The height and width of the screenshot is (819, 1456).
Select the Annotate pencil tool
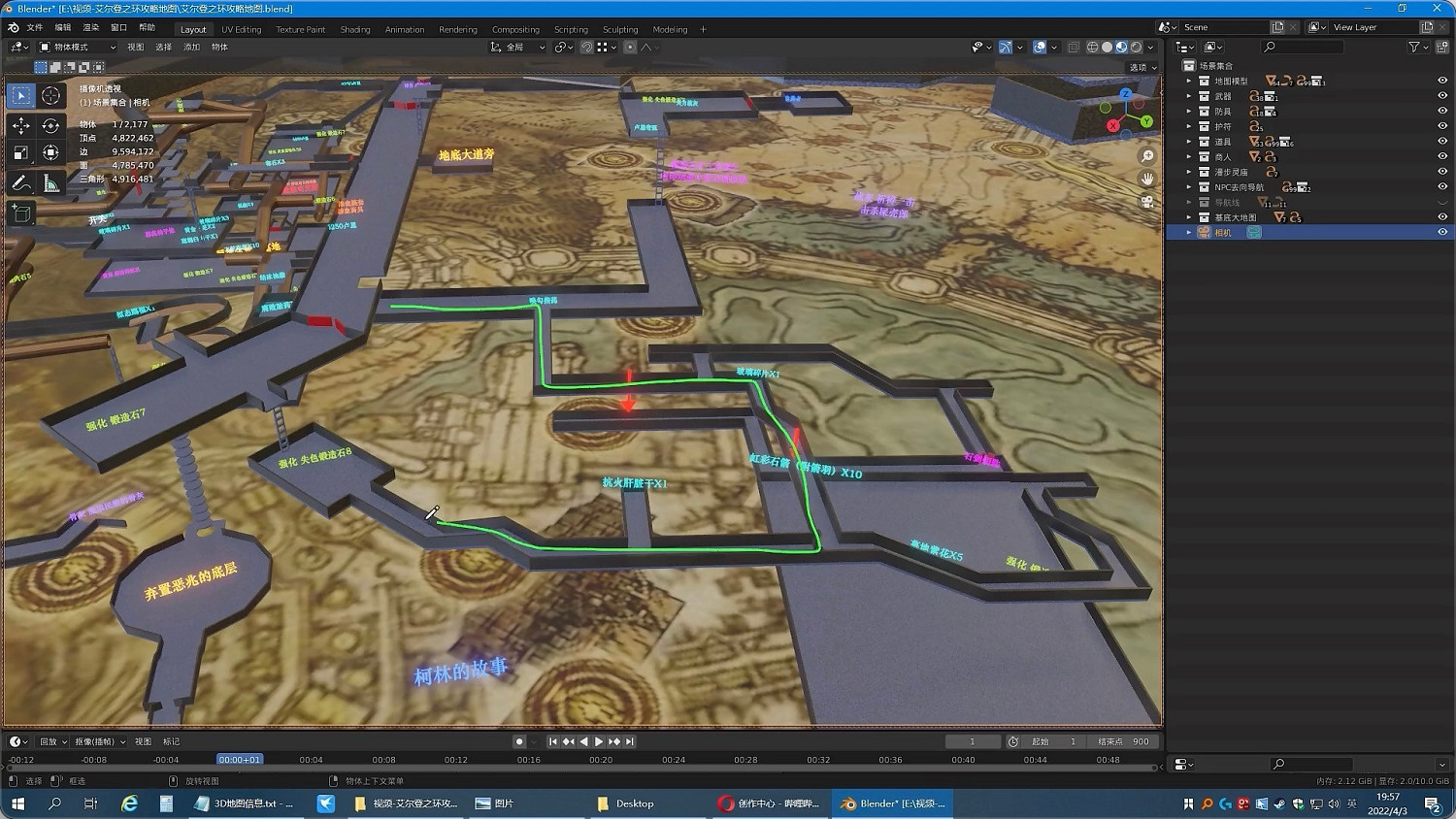[x=21, y=183]
